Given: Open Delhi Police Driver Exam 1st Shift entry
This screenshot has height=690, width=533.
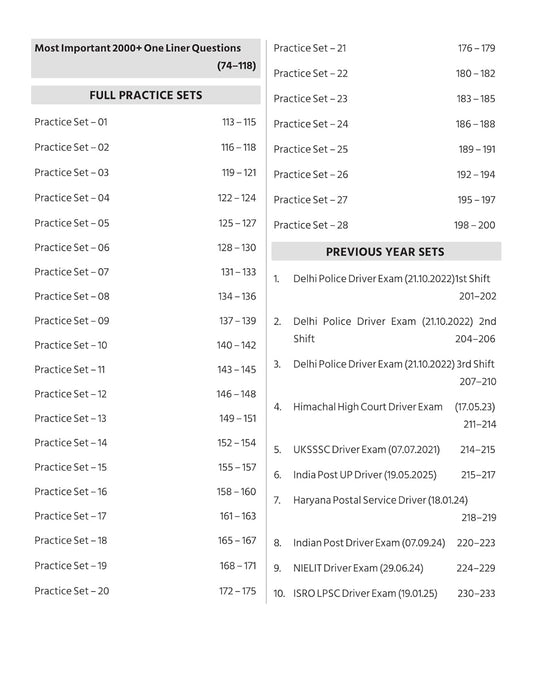Looking at the screenshot, I should 385,287.
